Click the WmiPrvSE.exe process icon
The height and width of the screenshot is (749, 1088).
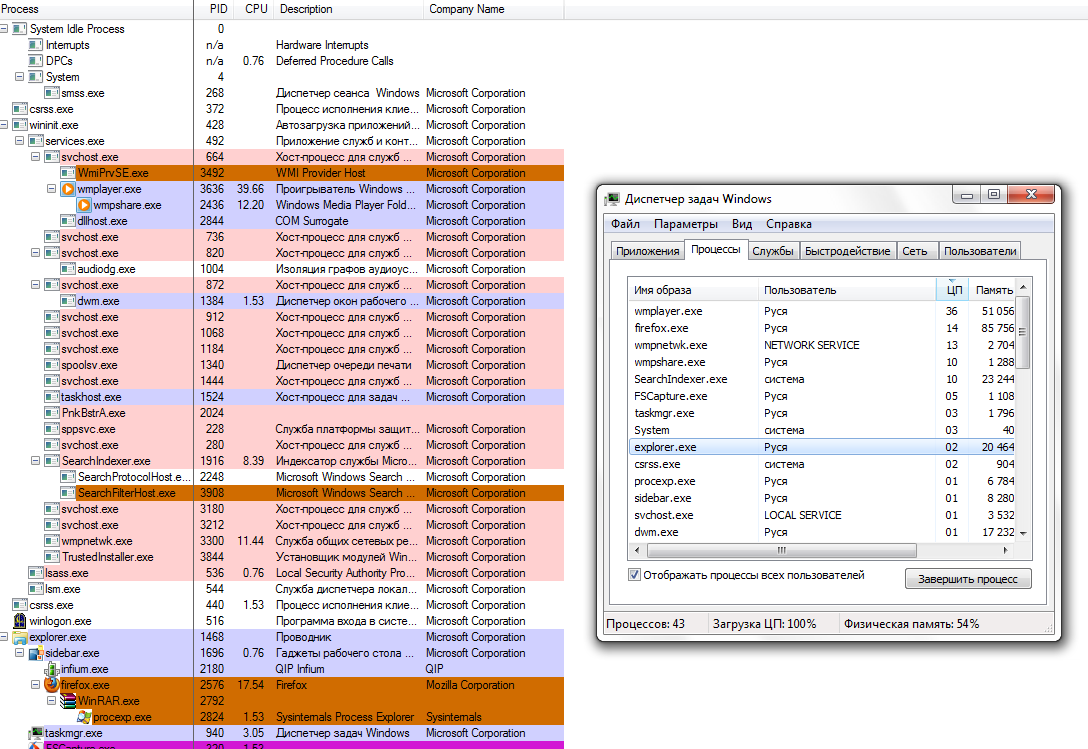(x=68, y=173)
